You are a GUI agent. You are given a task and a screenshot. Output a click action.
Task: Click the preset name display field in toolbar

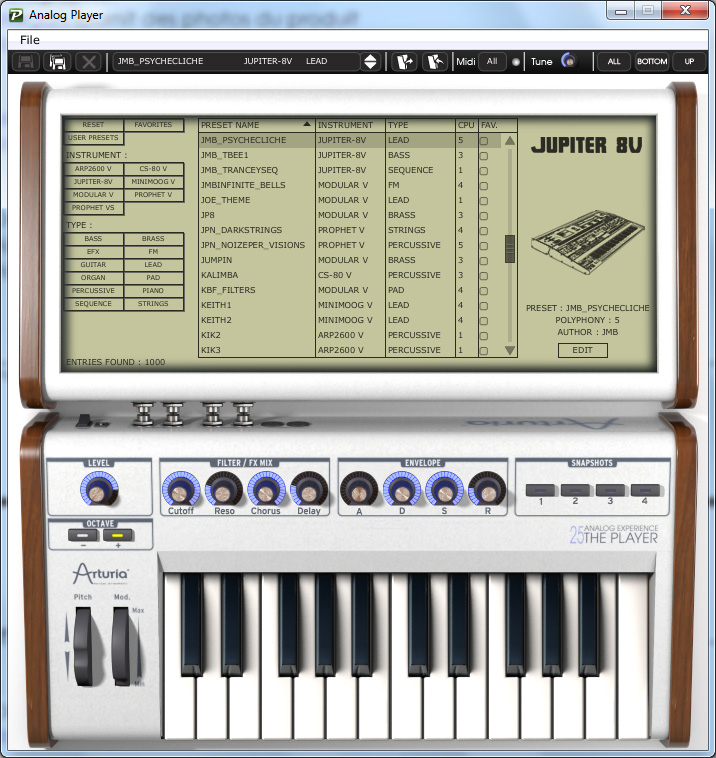click(x=237, y=61)
